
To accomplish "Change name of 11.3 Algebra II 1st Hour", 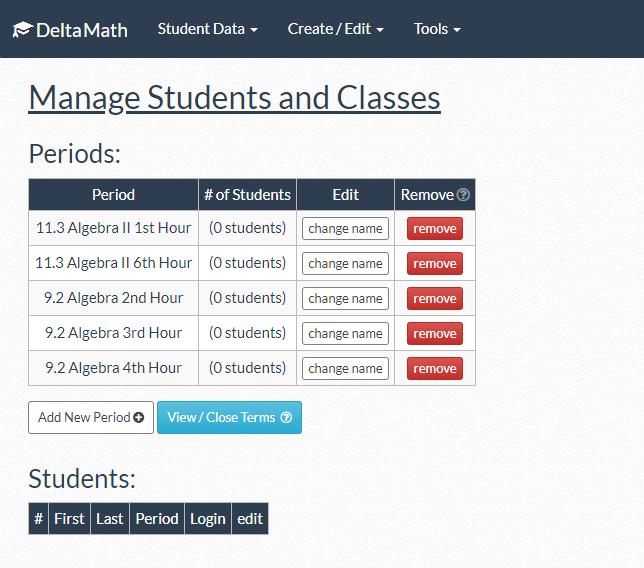I will [x=345, y=229].
